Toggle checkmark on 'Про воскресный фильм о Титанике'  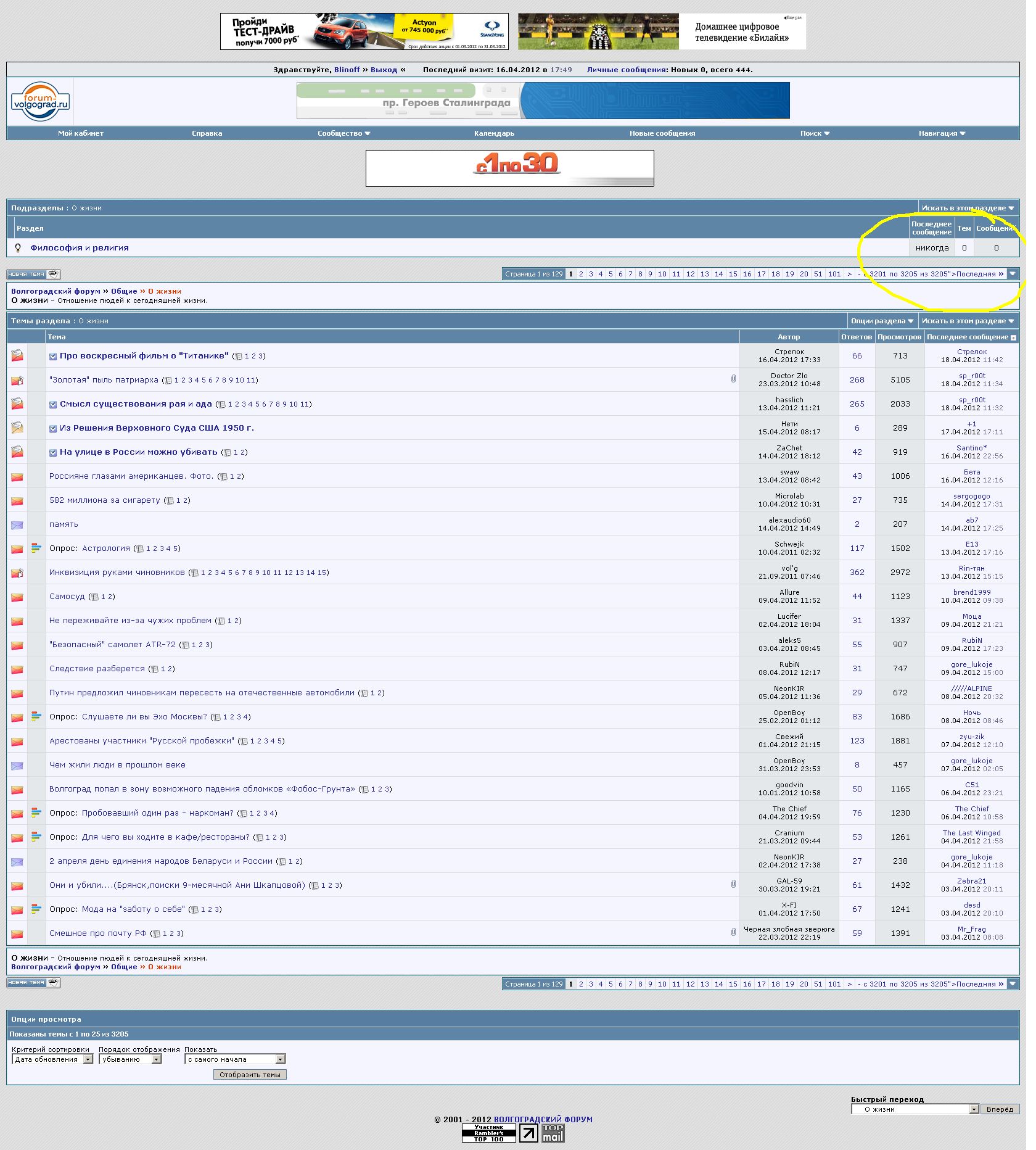click(53, 357)
